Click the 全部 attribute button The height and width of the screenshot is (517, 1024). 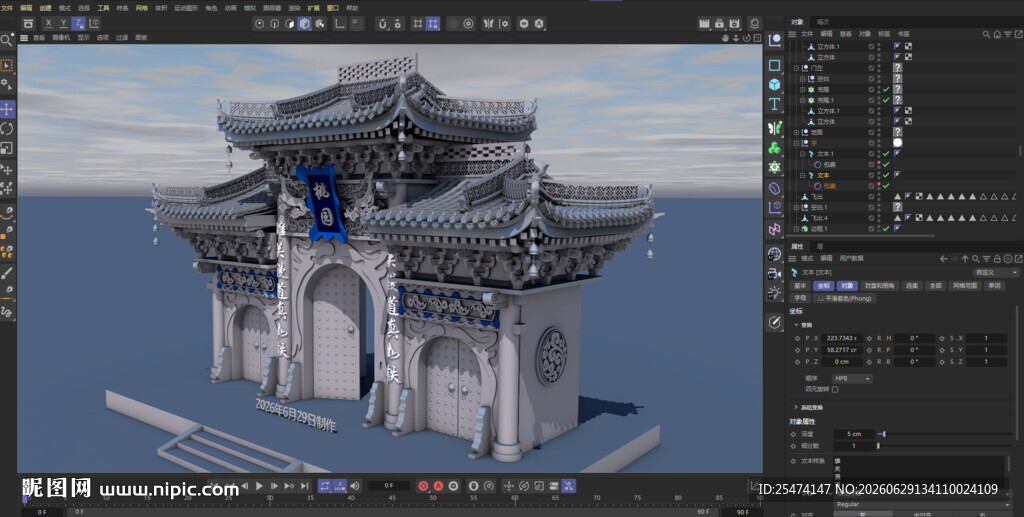[935, 286]
